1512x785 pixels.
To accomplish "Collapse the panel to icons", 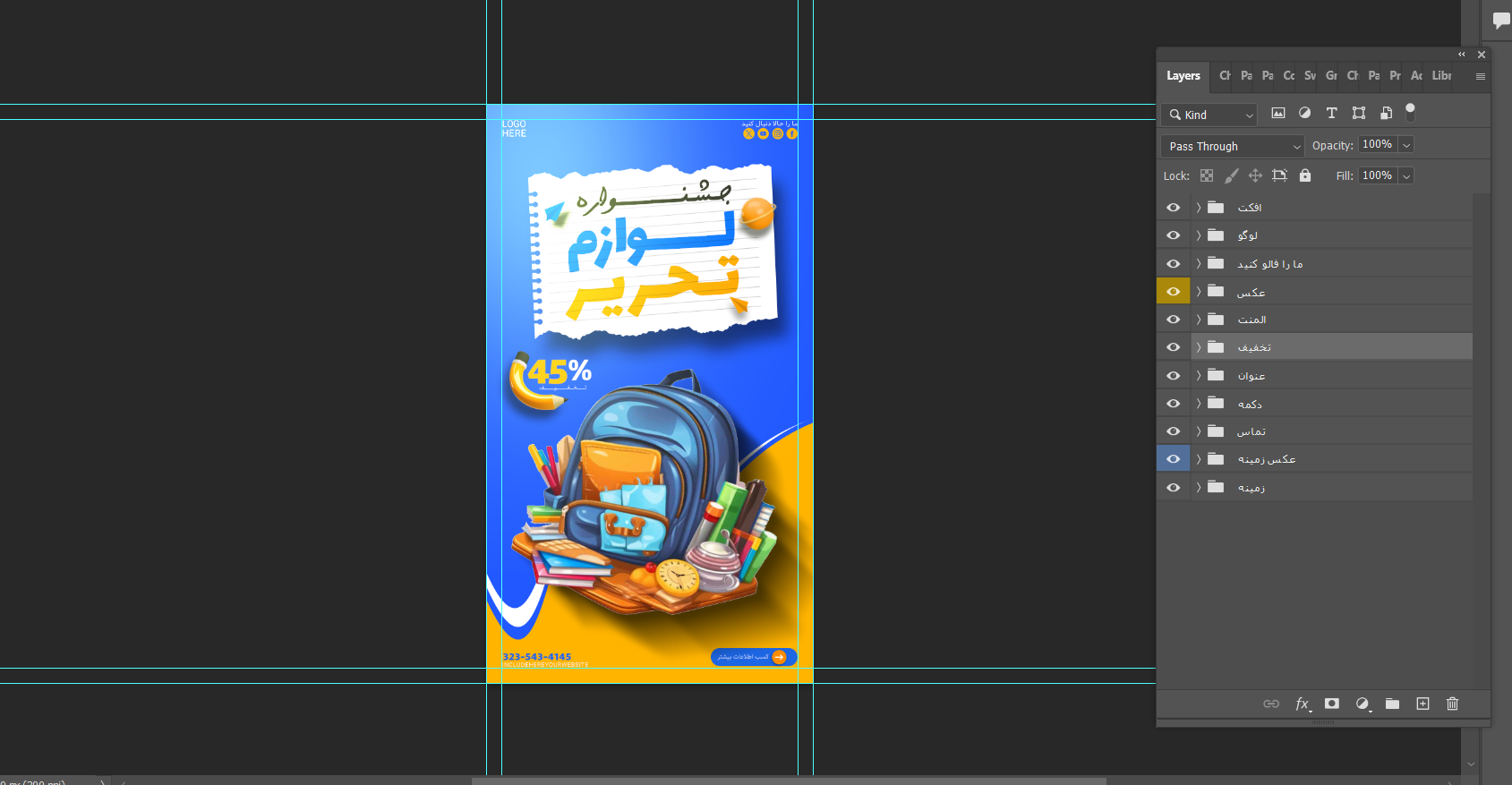I will (1462, 55).
